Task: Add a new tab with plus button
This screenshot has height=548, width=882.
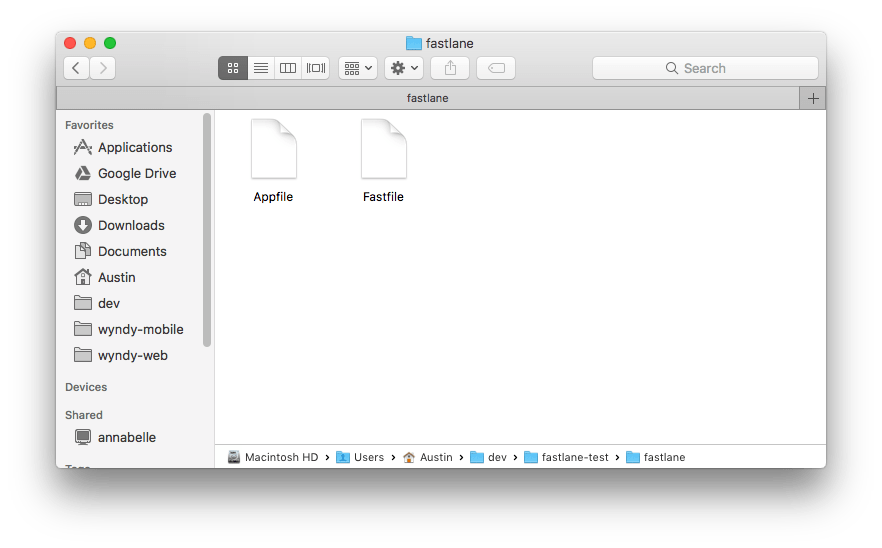Action: coord(813,98)
